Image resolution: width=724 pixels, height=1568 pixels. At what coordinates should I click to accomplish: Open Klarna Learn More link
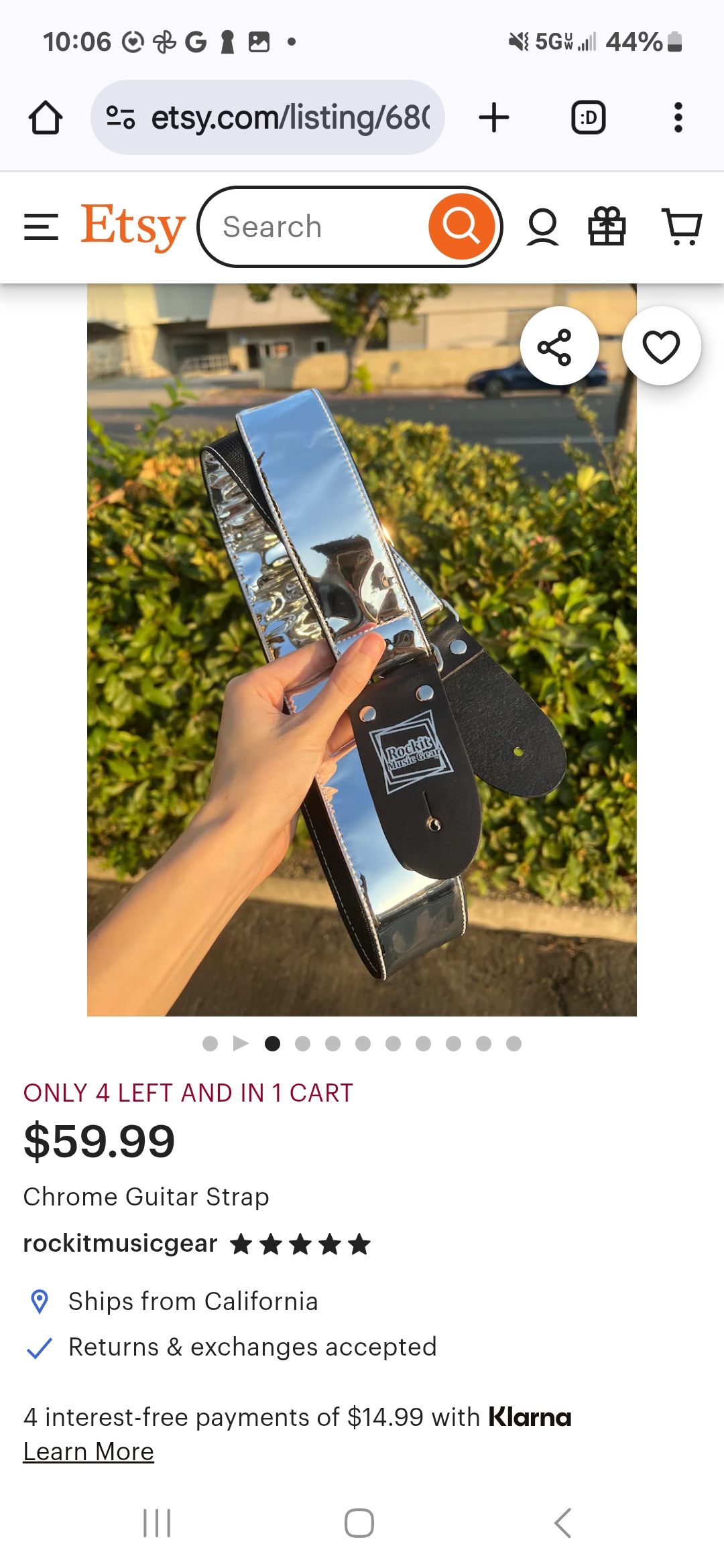click(x=88, y=1451)
